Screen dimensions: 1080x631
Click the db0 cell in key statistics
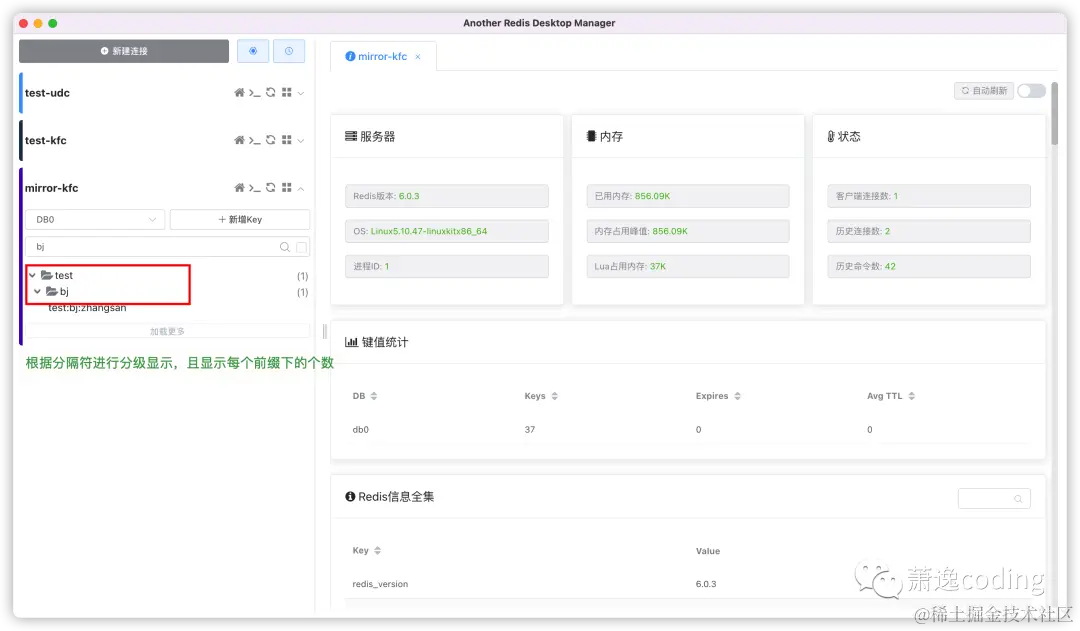coord(361,430)
